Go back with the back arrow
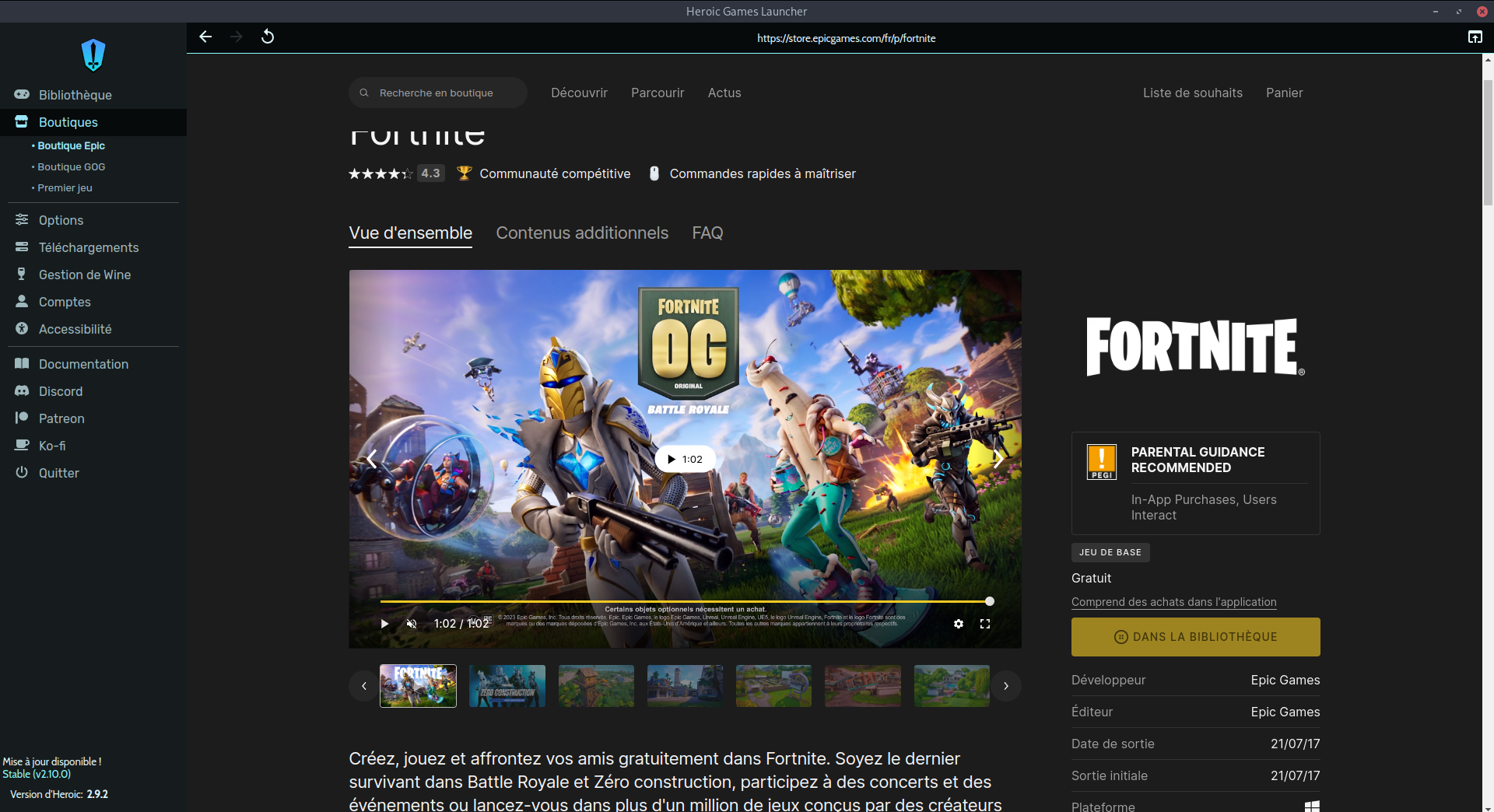 coord(205,37)
